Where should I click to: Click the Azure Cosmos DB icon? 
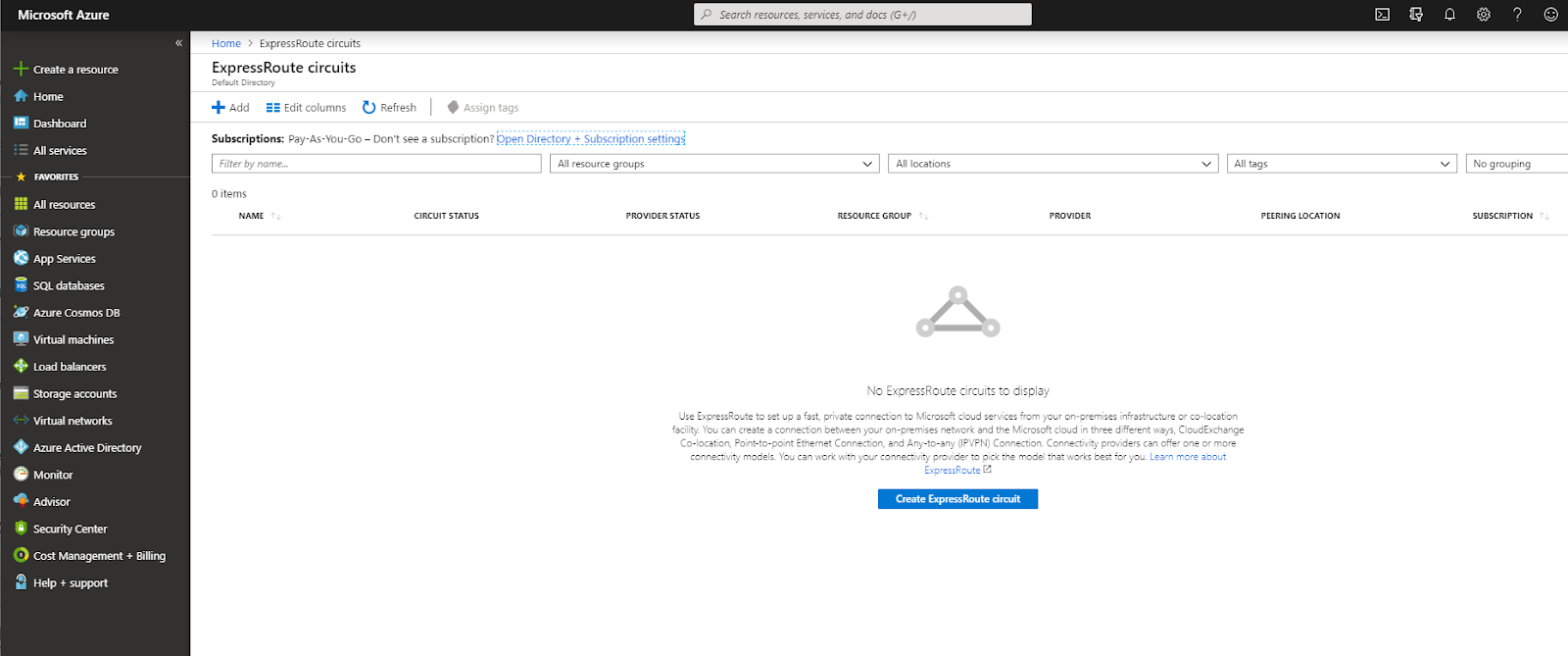(21, 312)
